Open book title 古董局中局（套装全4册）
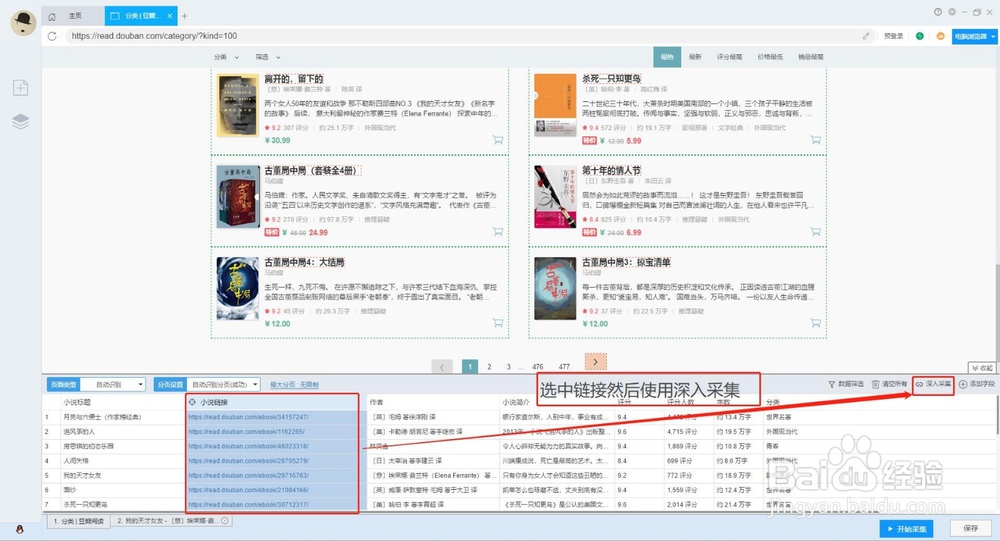Screen dimensions: 1000x541 pos(312,170)
